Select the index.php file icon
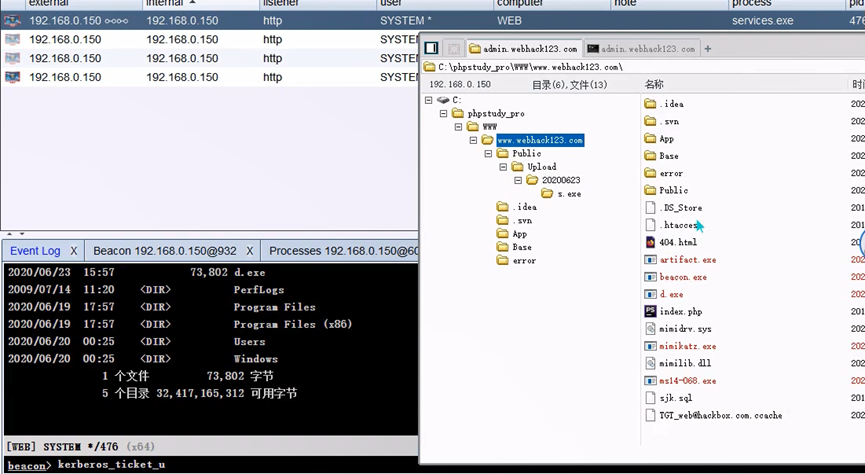865x474 pixels. coord(650,312)
